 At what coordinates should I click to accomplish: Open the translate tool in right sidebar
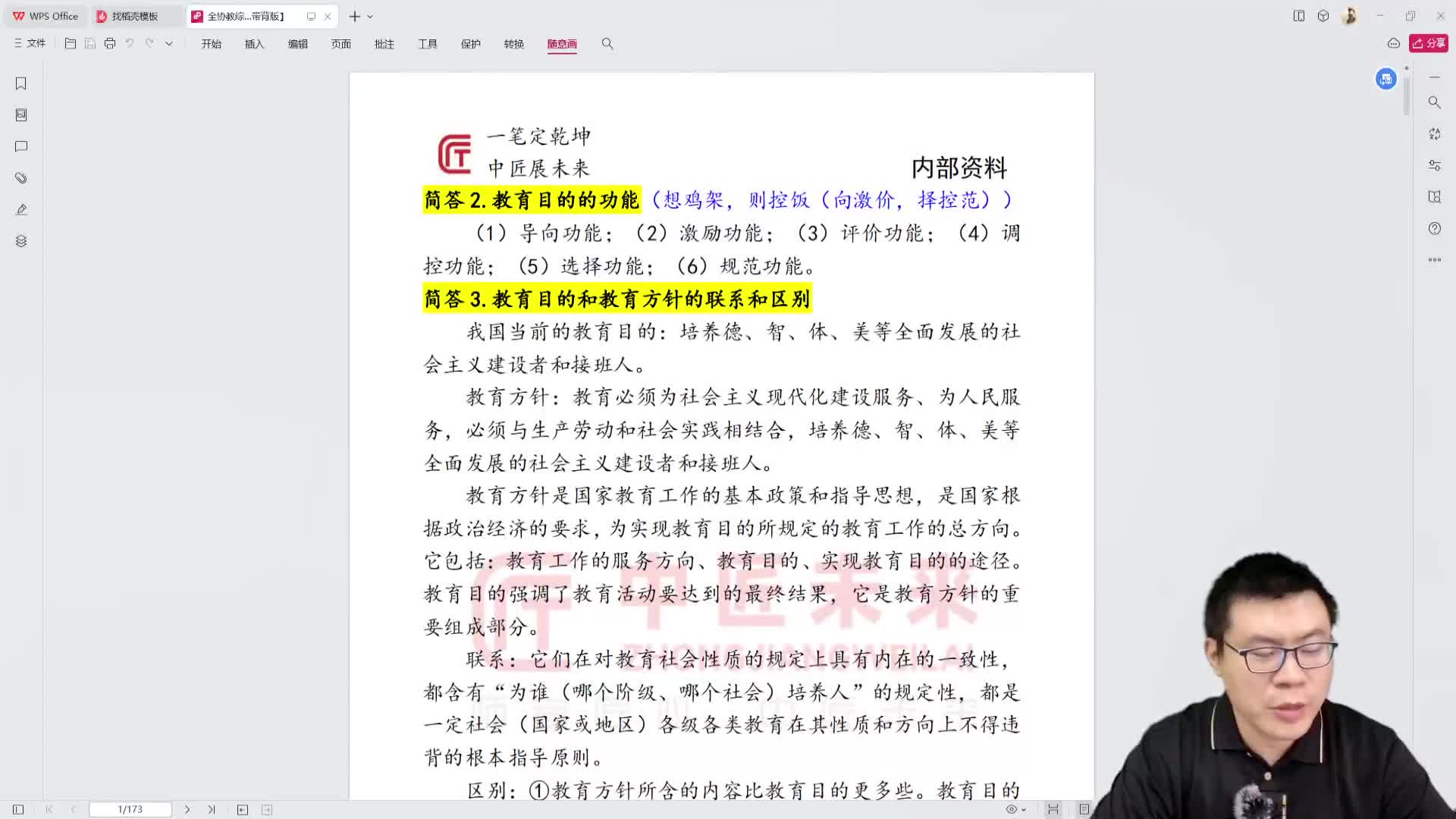1434,133
